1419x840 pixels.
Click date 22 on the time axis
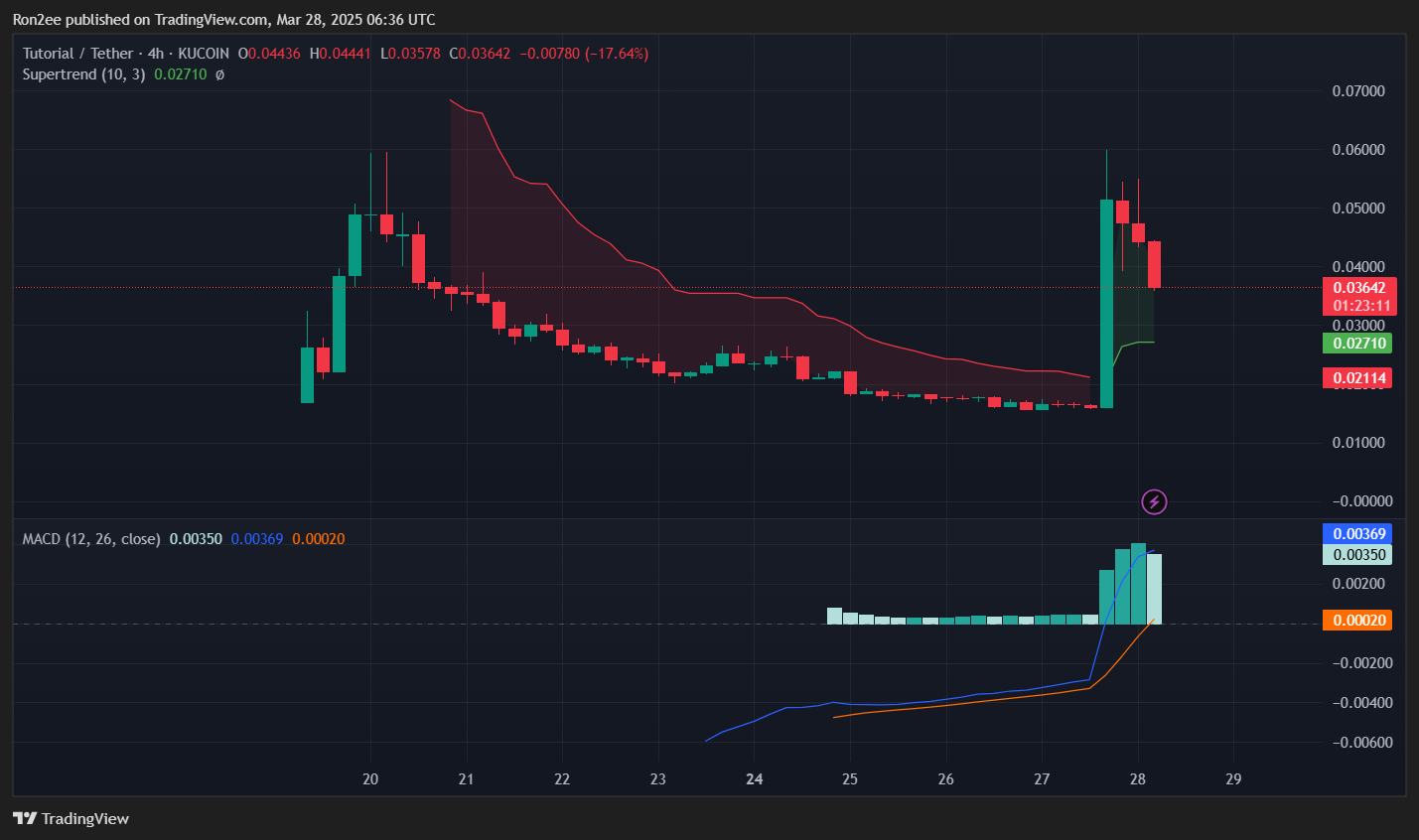pos(562,779)
